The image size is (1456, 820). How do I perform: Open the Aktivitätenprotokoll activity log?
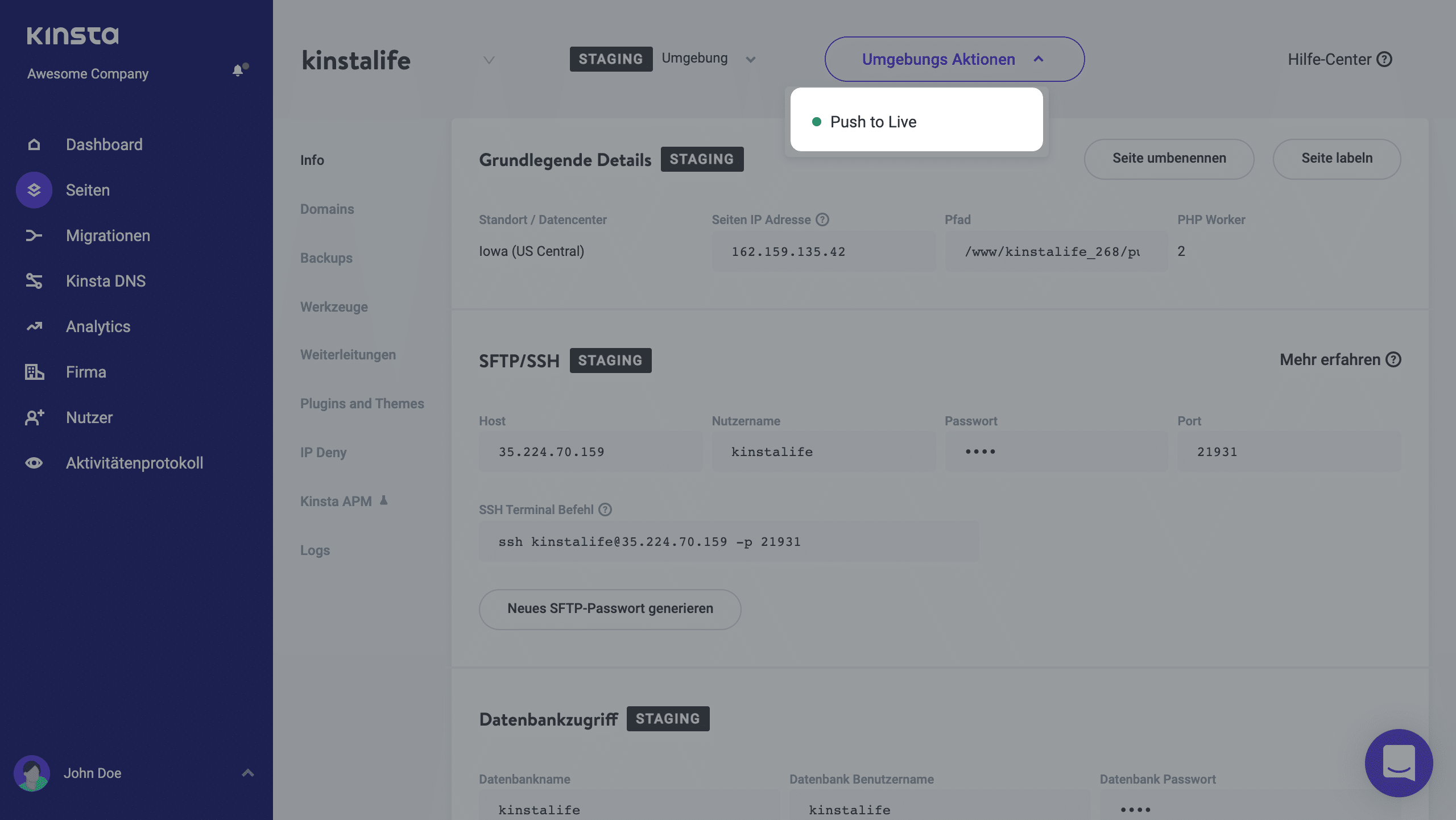tap(134, 462)
